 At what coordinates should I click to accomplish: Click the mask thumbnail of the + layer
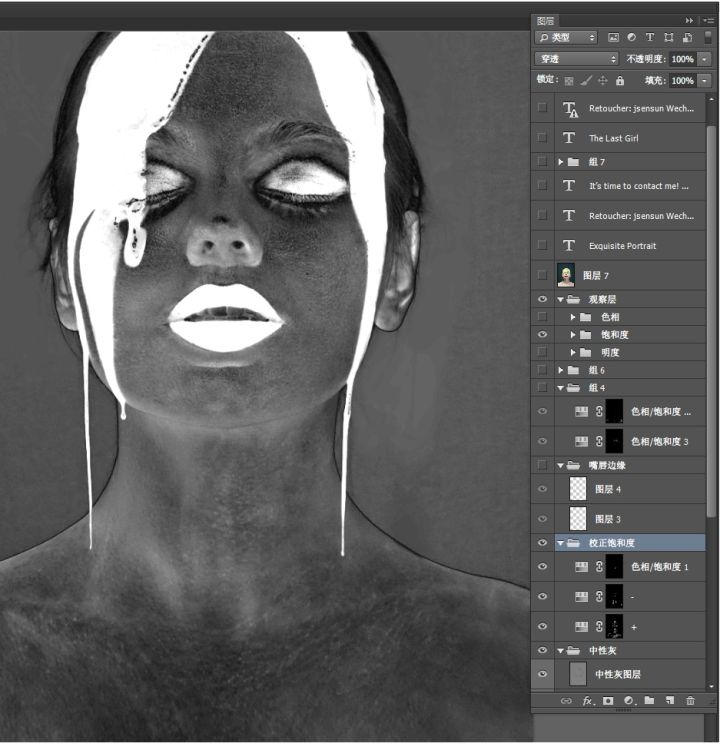[614, 627]
